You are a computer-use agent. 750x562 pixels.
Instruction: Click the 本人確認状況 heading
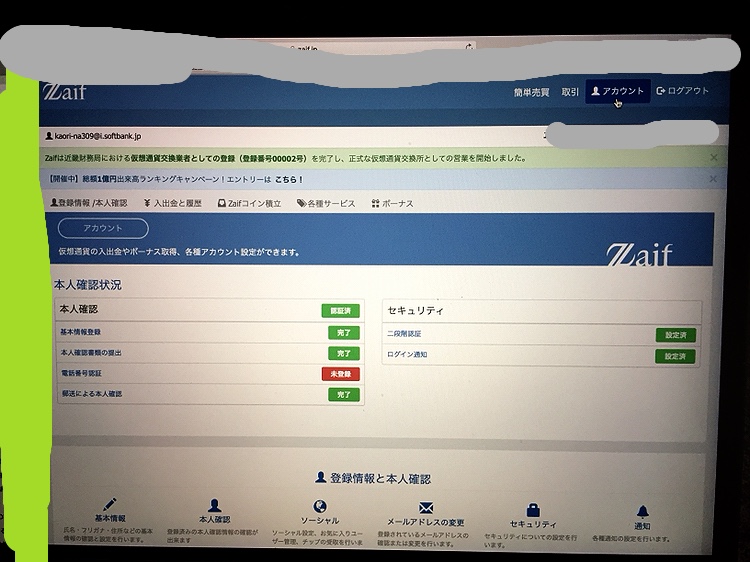tap(88, 285)
